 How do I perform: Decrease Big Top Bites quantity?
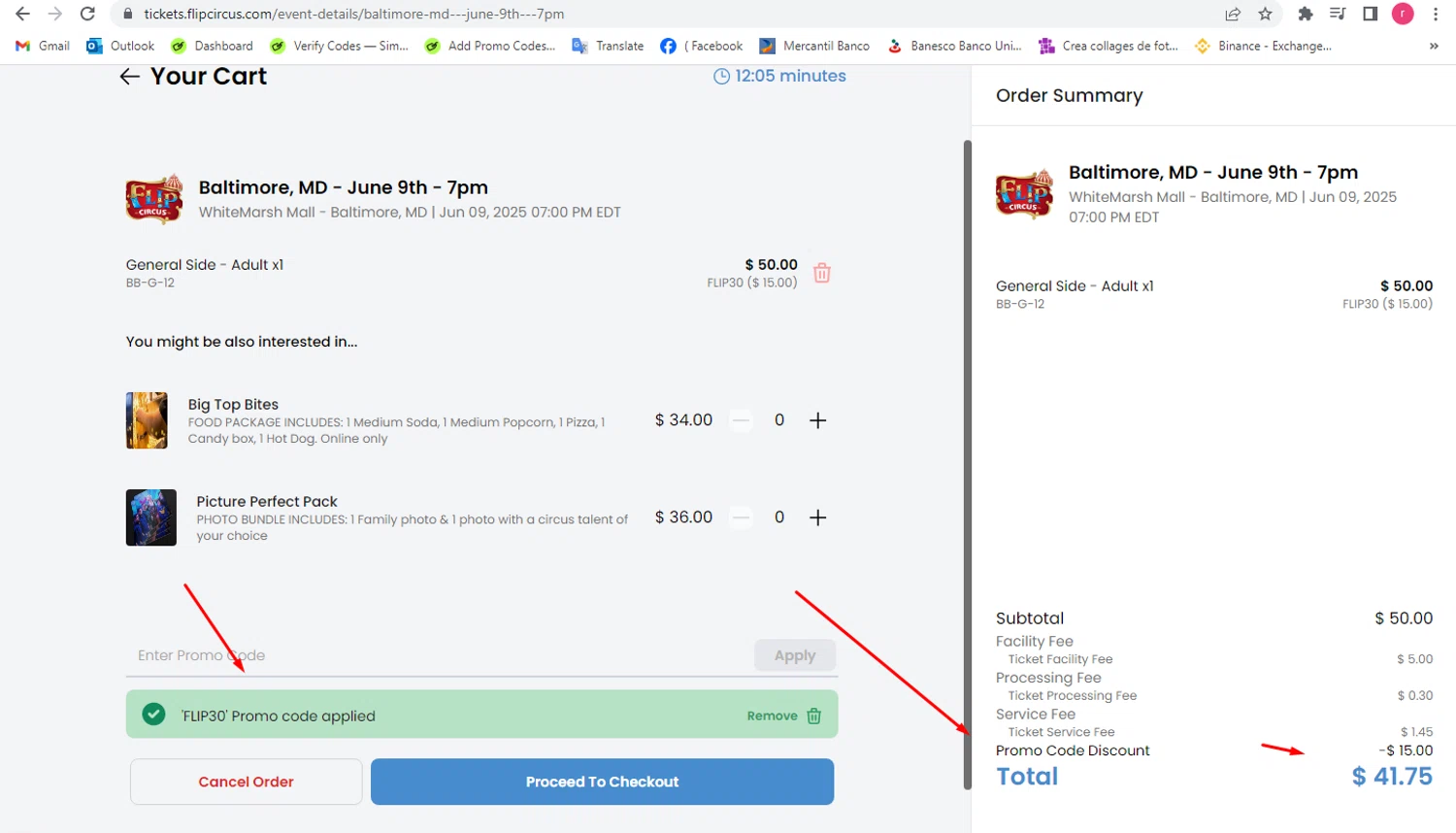pos(741,420)
